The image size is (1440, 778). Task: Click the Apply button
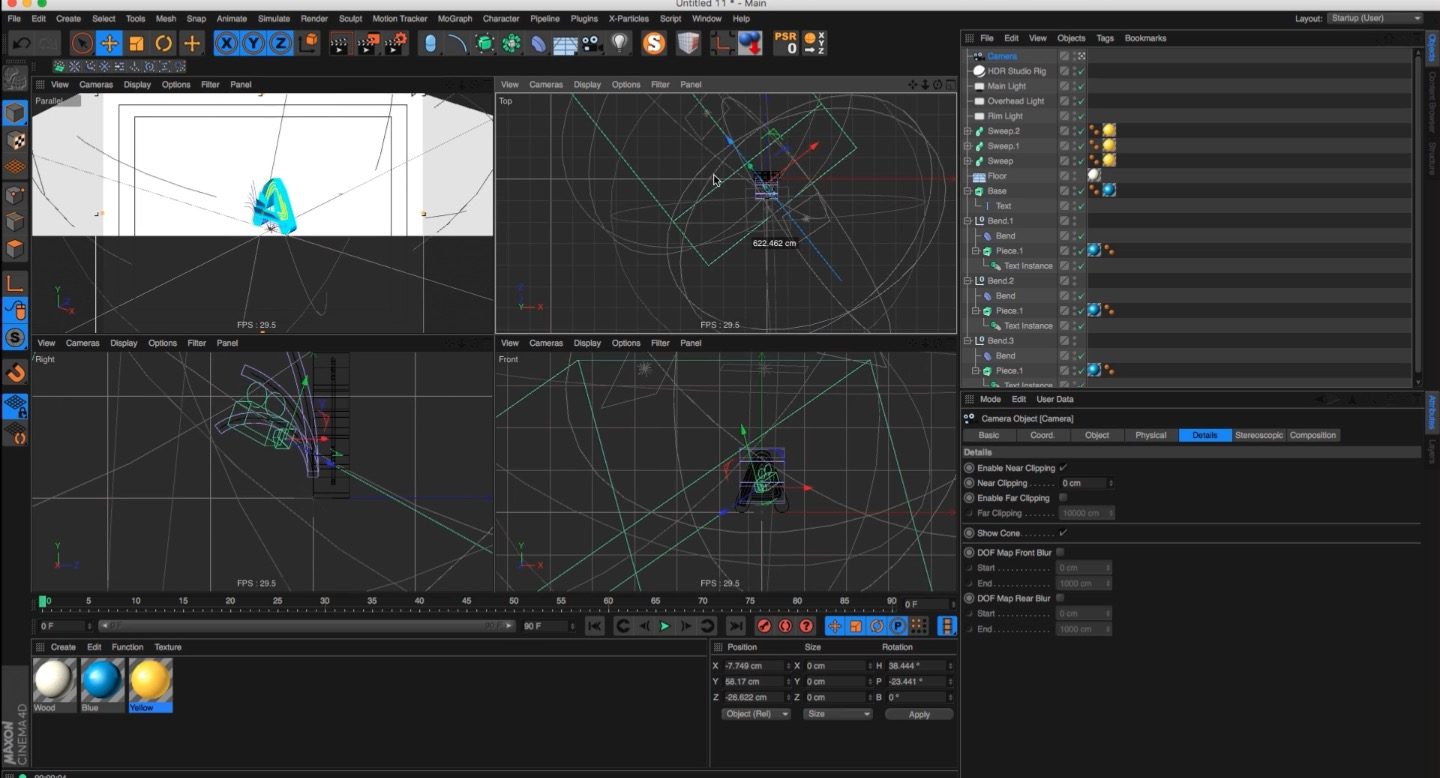coord(919,714)
